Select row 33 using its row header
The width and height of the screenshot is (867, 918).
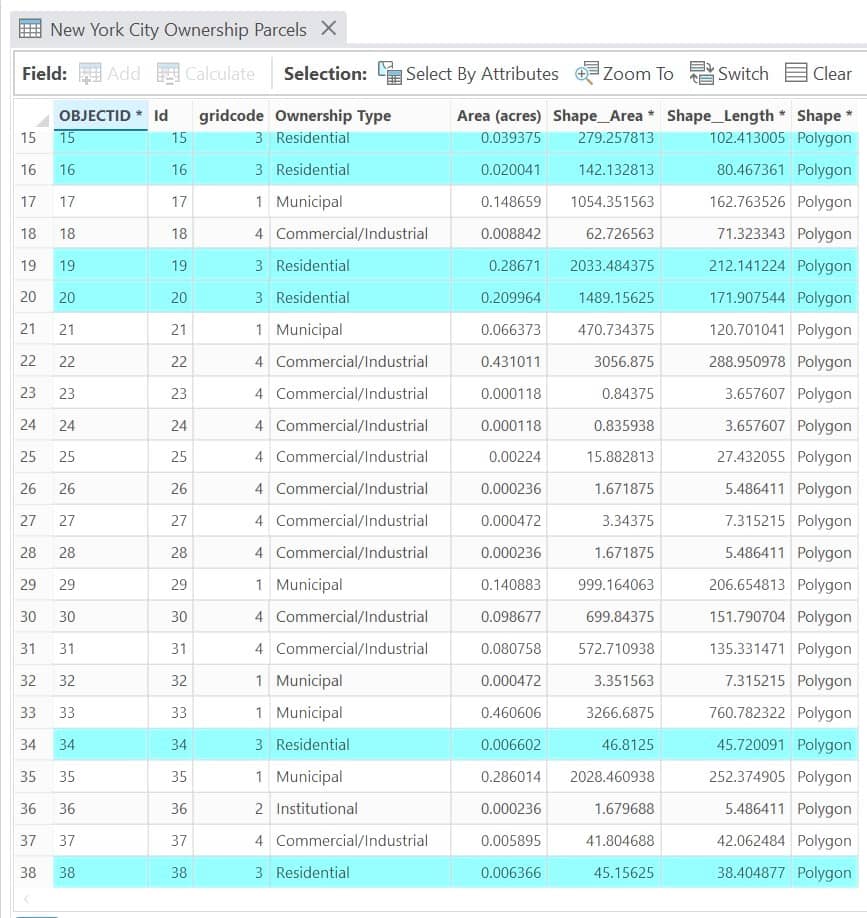point(33,713)
